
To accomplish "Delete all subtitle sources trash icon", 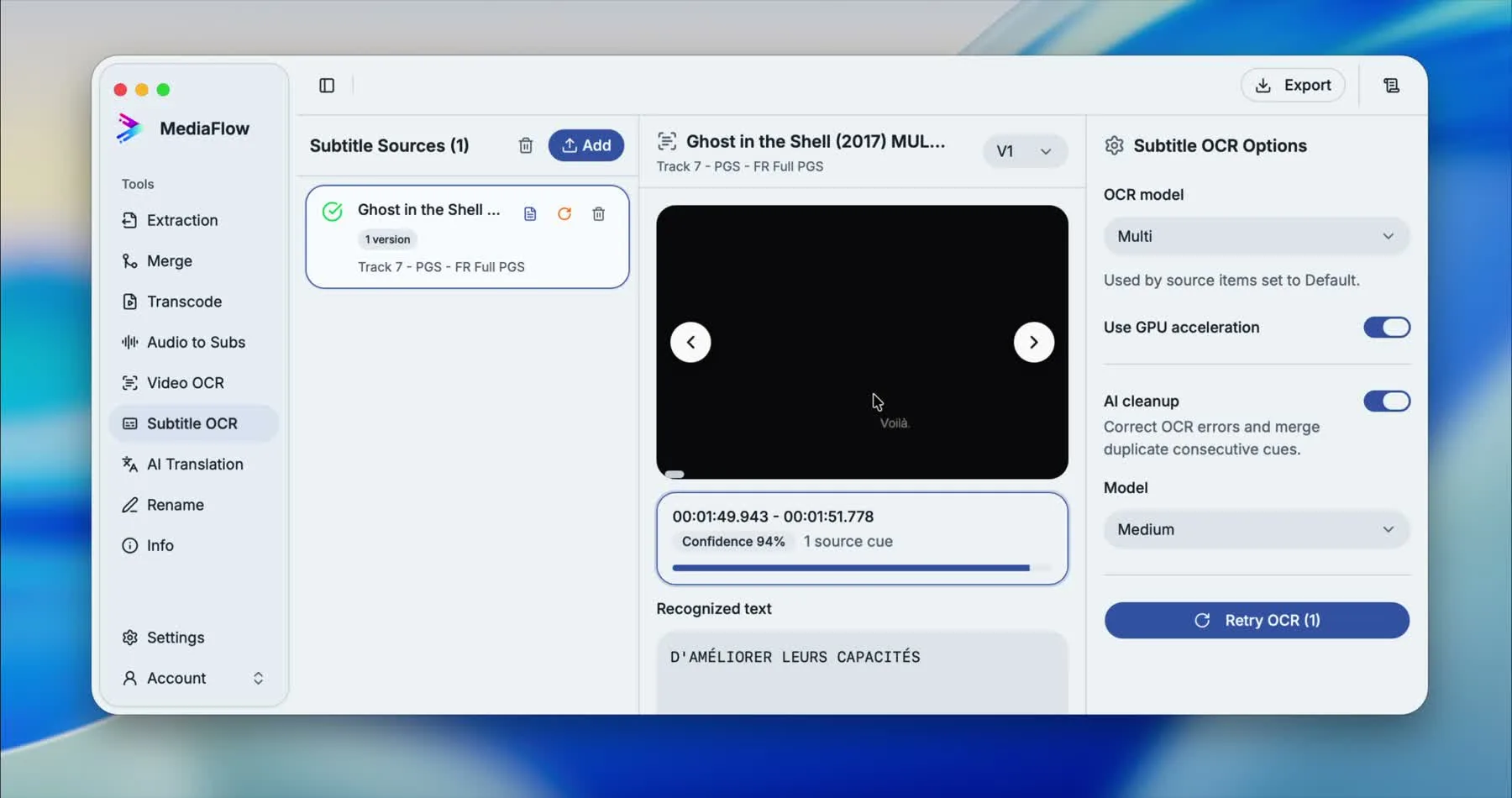I will click(526, 145).
